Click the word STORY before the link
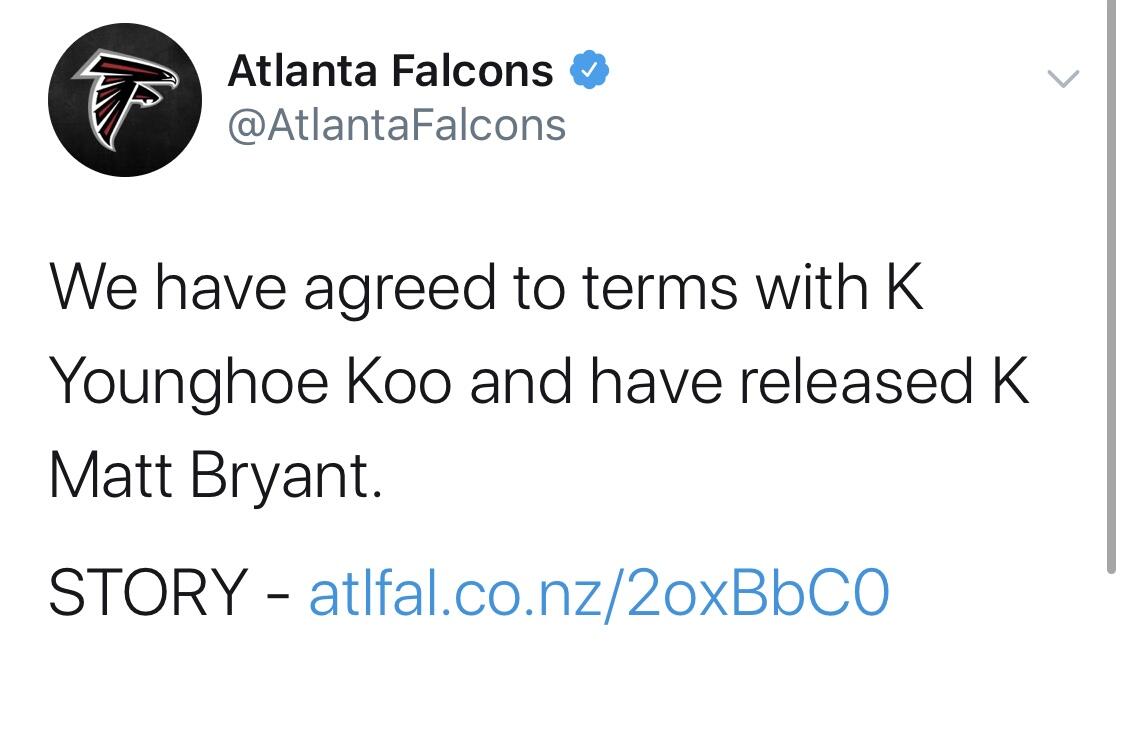 (147, 592)
